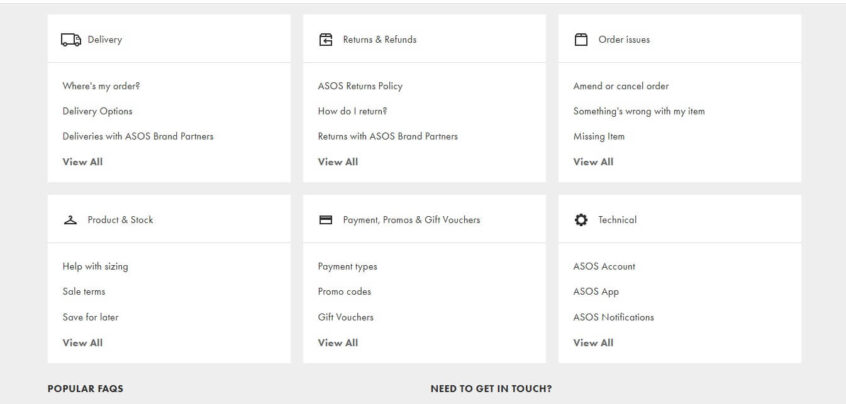Open Payment, Promos & Gift Vouchers heading
Screen dimensions: 846x404
(x=412, y=220)
